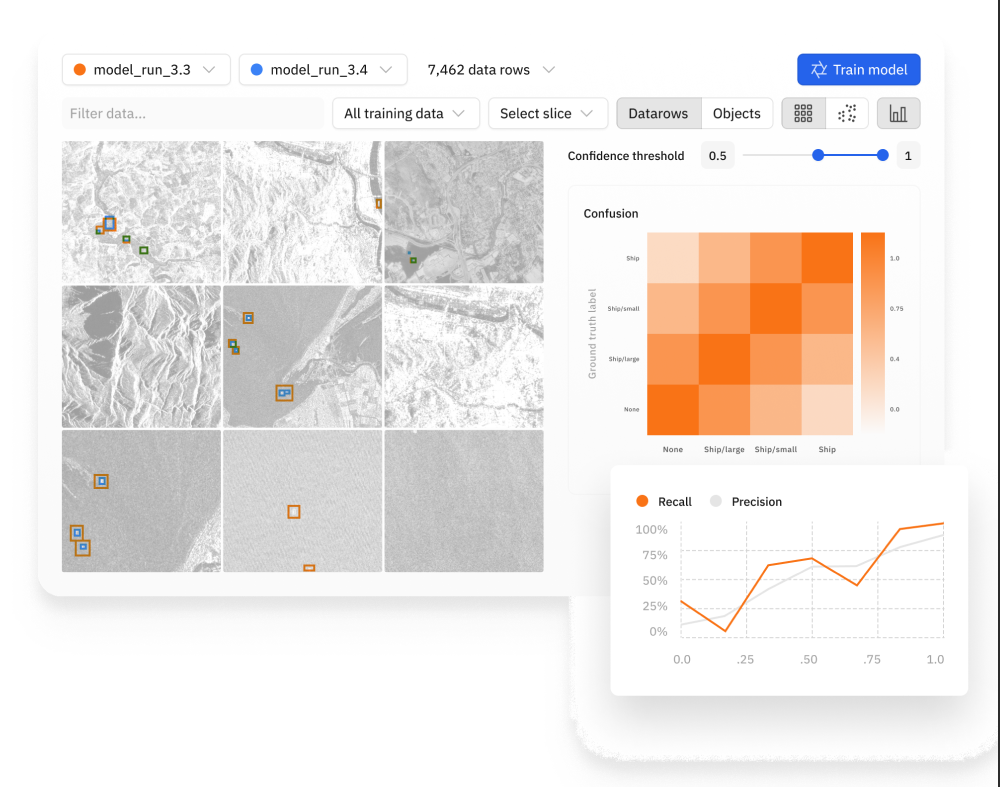Expand the 7,462 data rows dropdown
Image resolution: width=1000 pixels, height=787 pixels.
490,70
